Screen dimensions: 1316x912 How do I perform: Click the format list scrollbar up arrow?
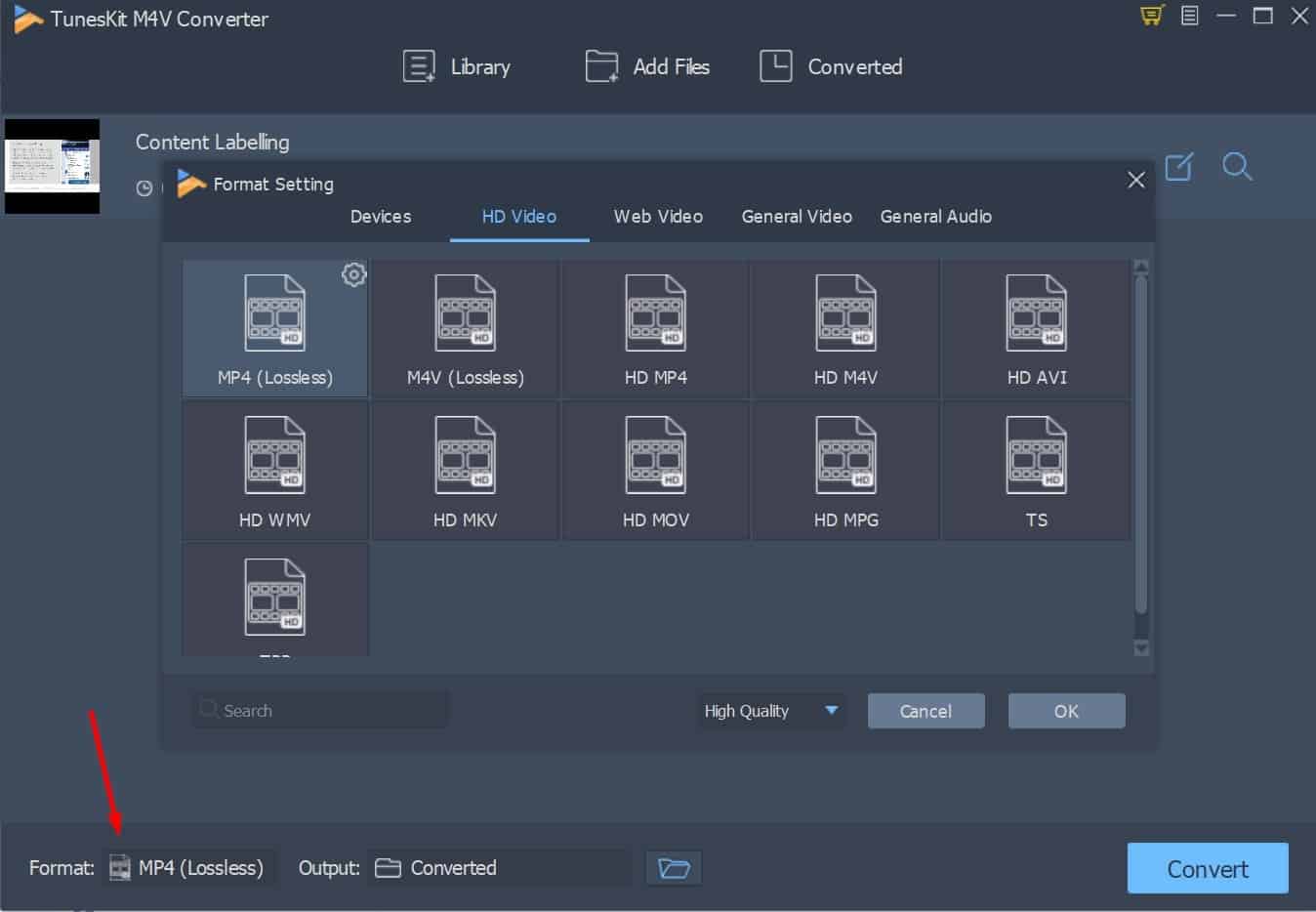tap(1141, 267)
